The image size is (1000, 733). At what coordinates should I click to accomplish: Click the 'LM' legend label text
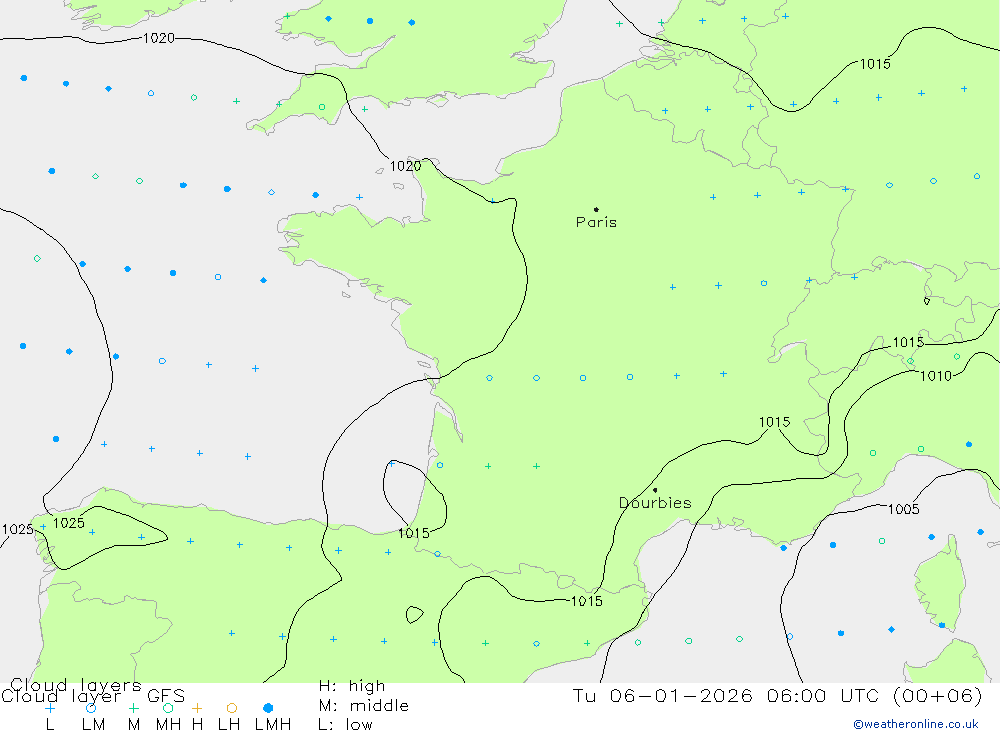point(93,725)
